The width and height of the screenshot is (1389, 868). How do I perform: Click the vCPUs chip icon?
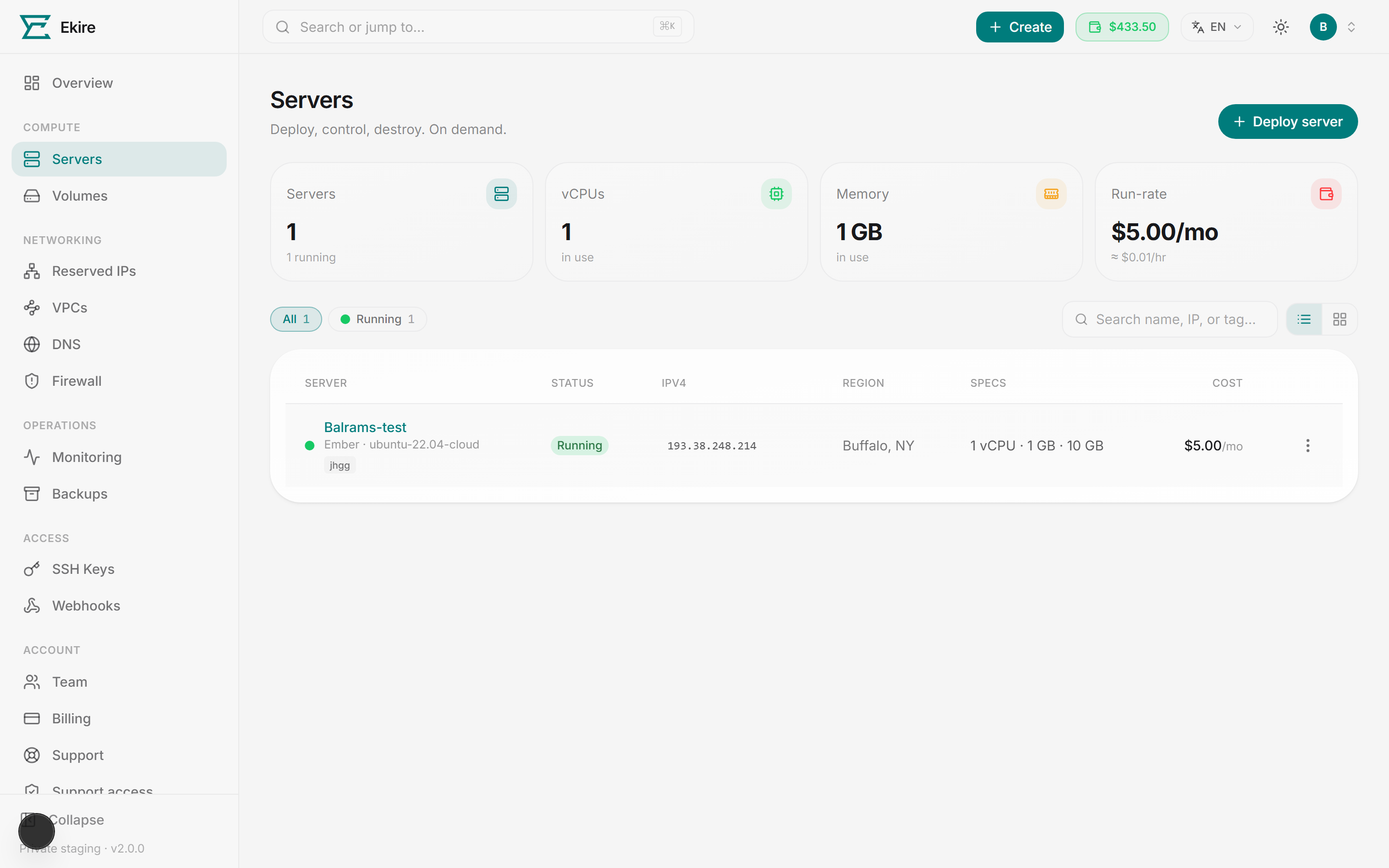click(x=776, y=194)
